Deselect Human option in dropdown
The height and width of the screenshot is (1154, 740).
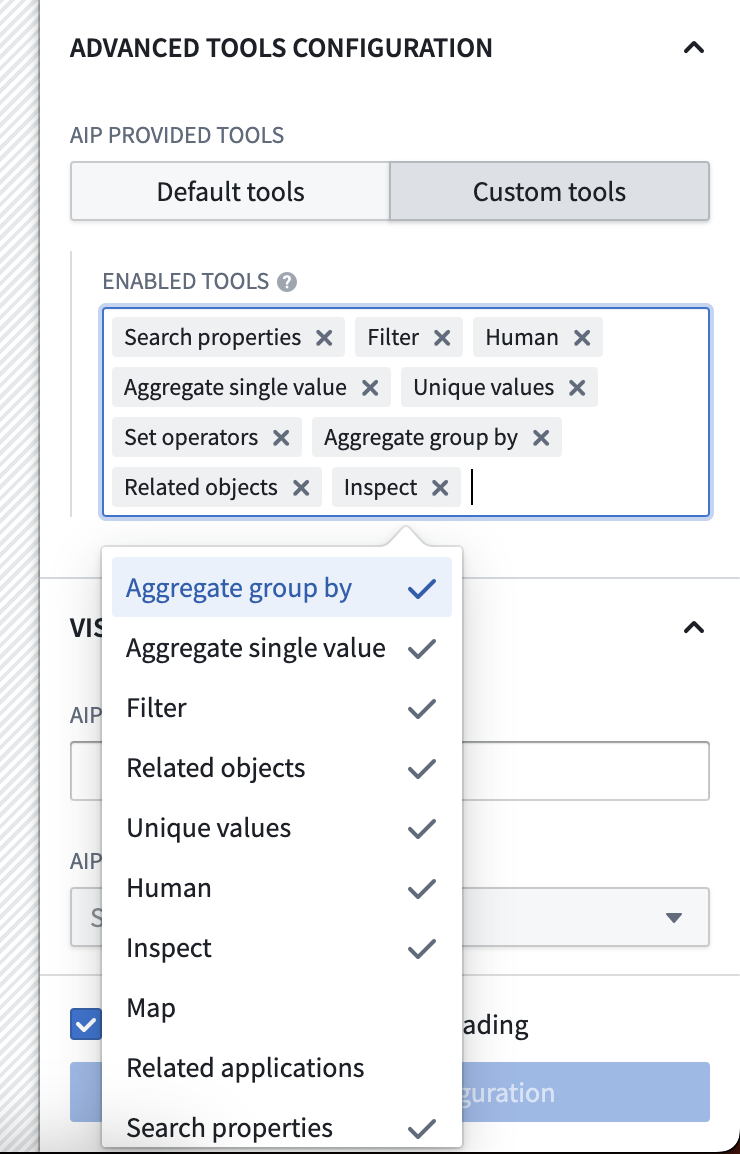coord(281,888)
